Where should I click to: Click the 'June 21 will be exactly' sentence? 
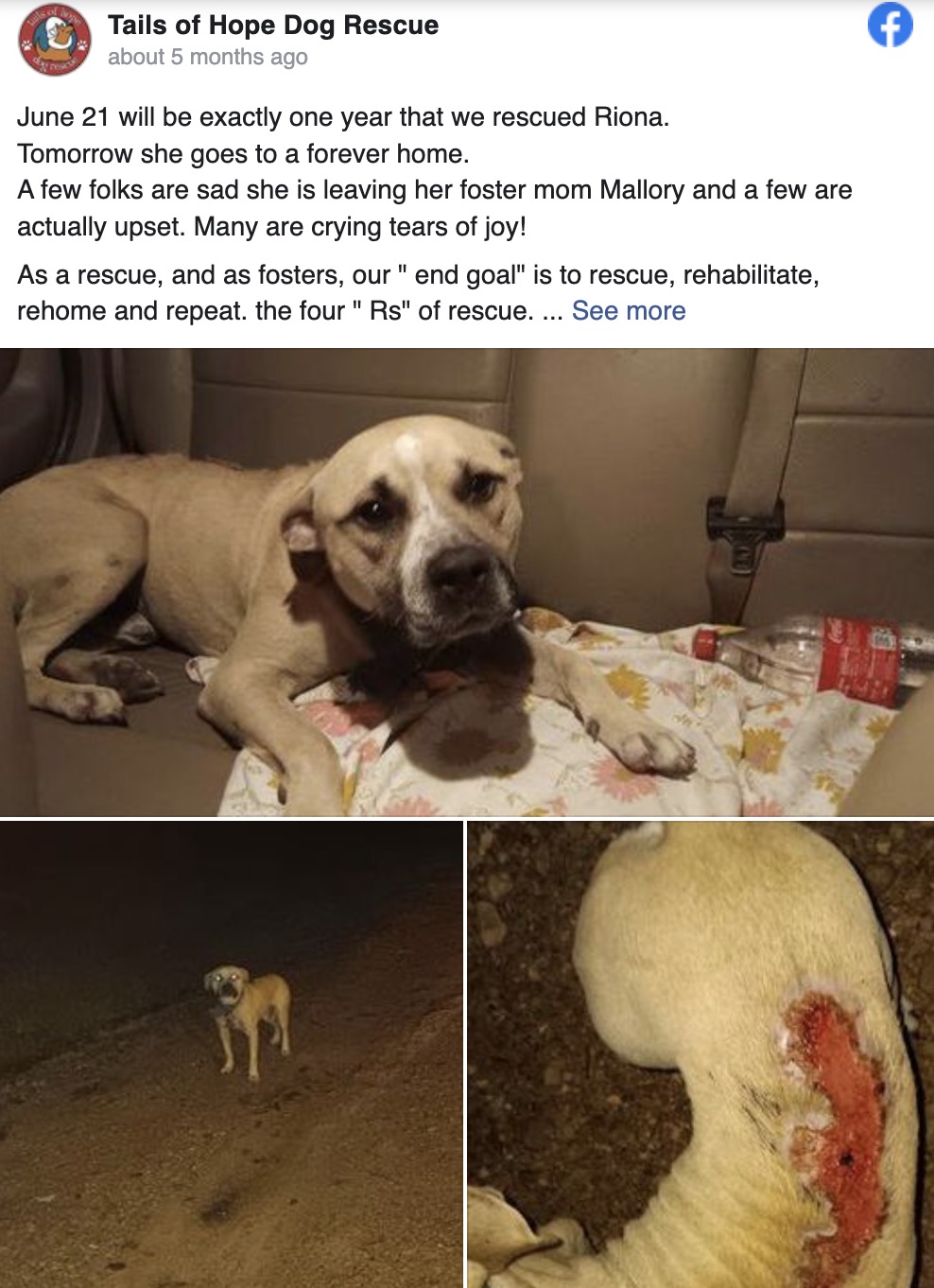(343, 117)
